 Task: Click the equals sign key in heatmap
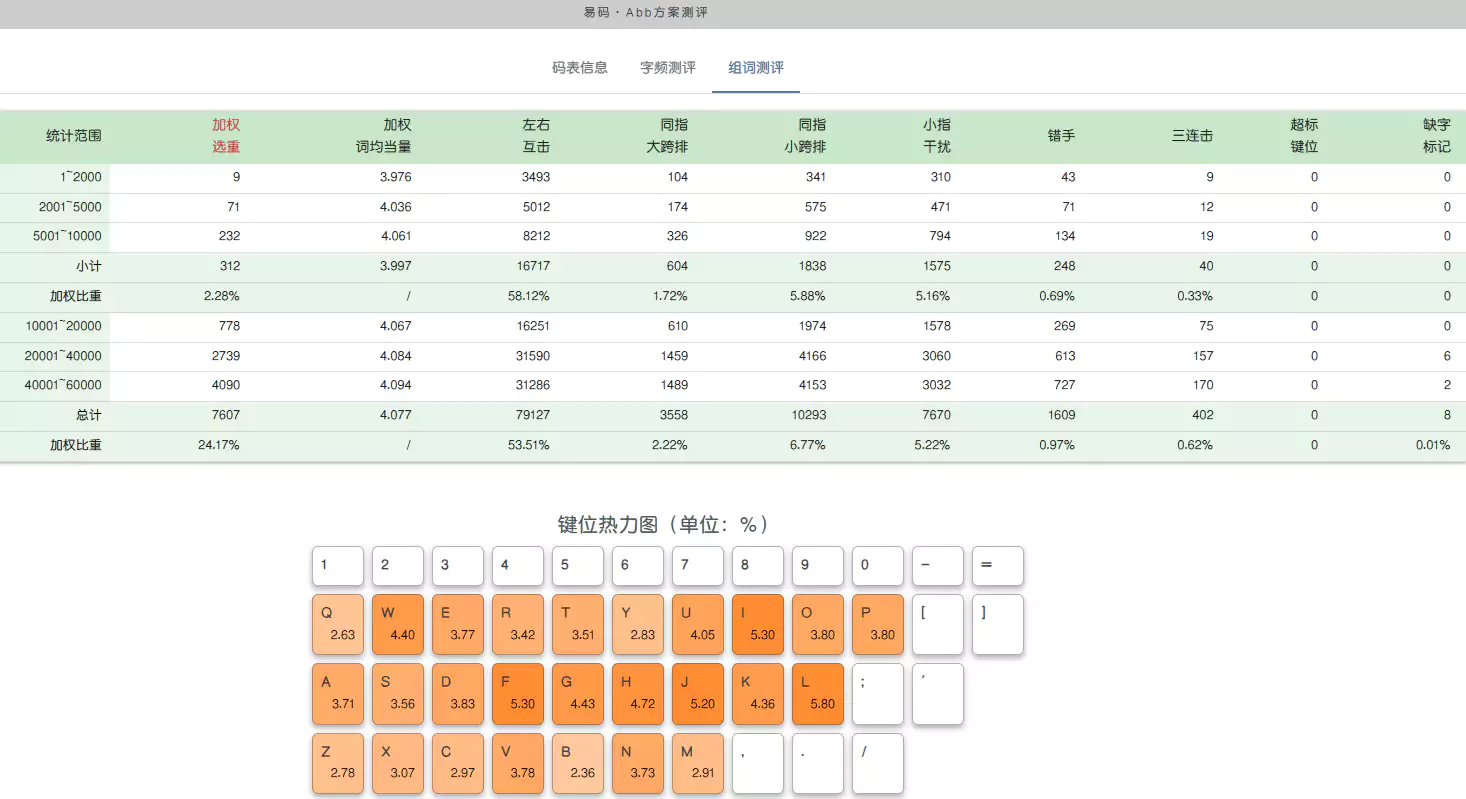click(x=998, y=566)
